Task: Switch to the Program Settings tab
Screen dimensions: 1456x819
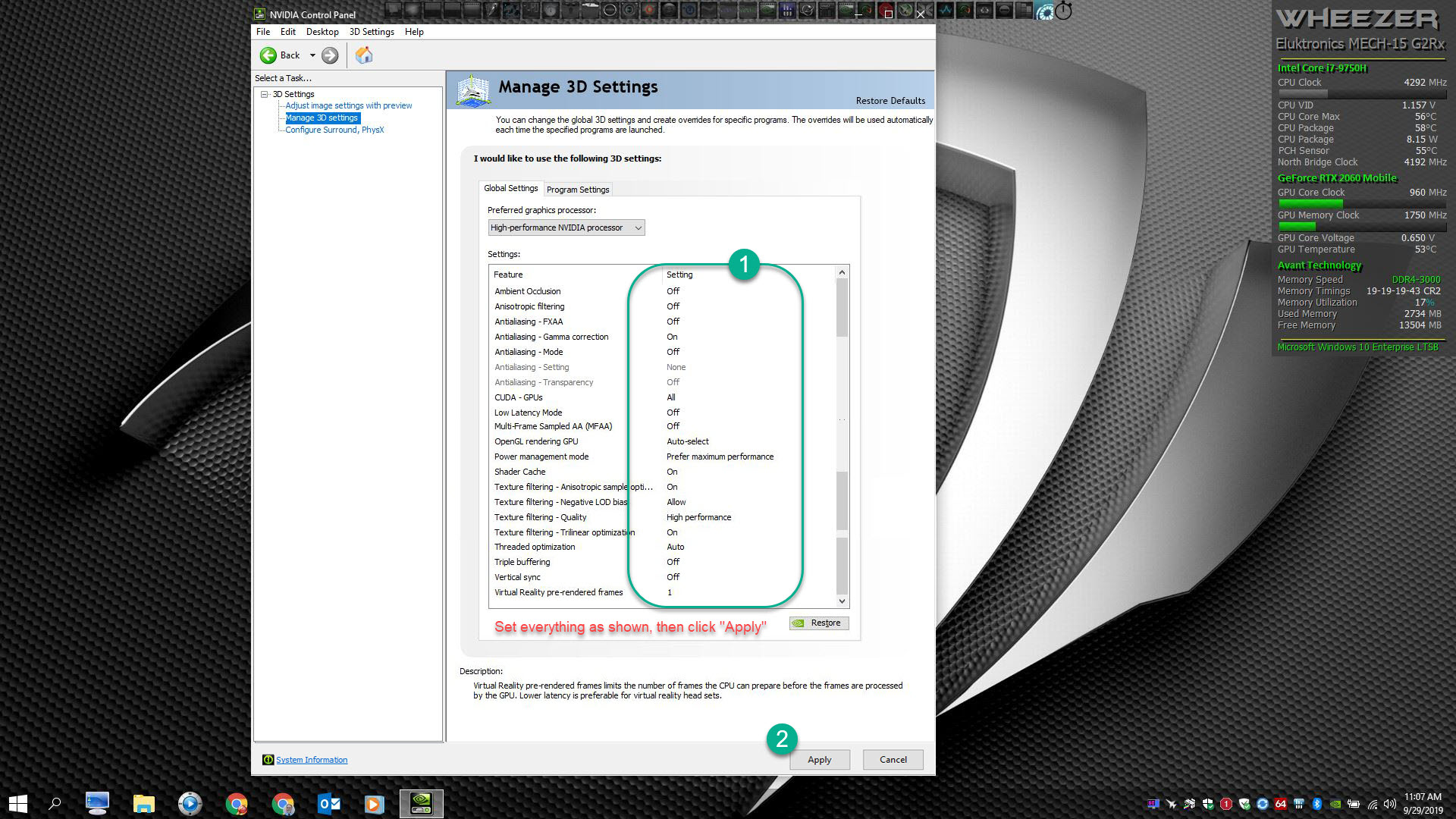Action: pos(577,190)
